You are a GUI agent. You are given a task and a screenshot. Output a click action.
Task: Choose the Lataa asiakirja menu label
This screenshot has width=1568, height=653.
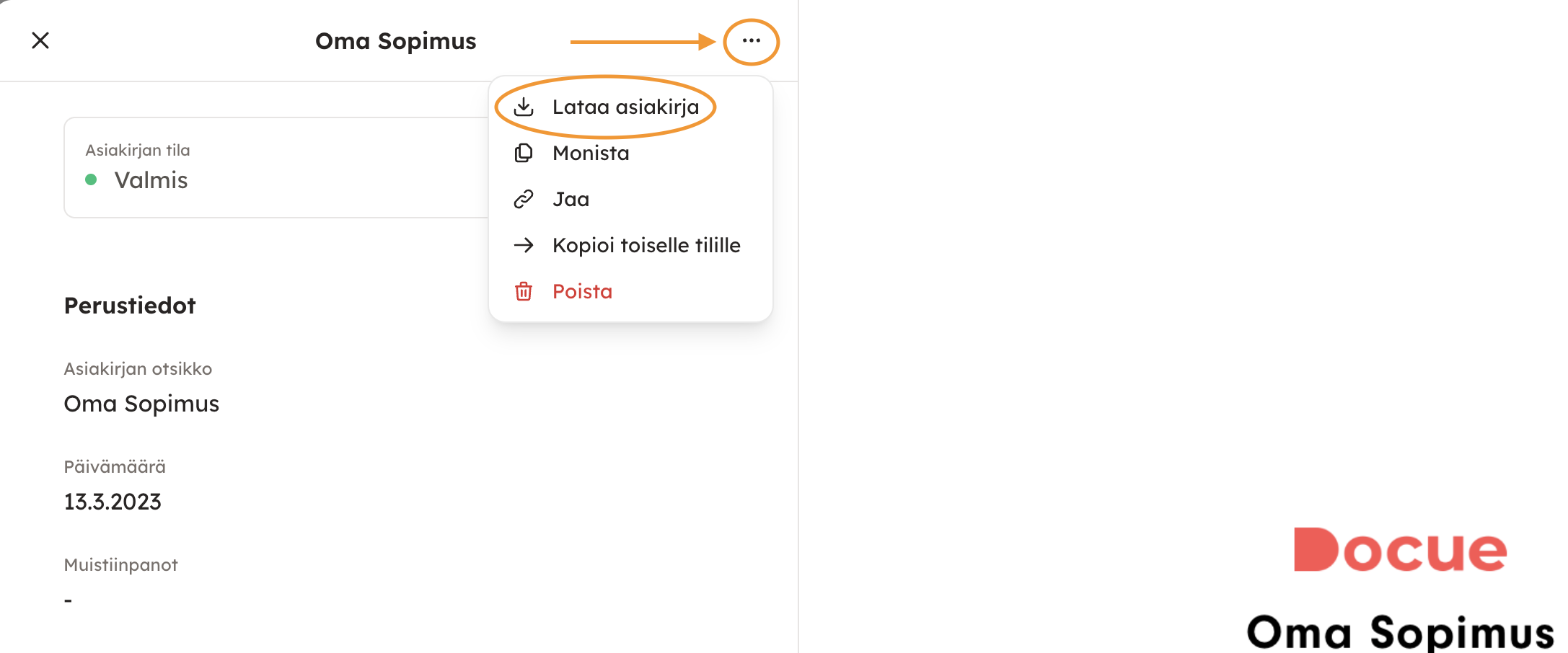click(x=625, y=107)
